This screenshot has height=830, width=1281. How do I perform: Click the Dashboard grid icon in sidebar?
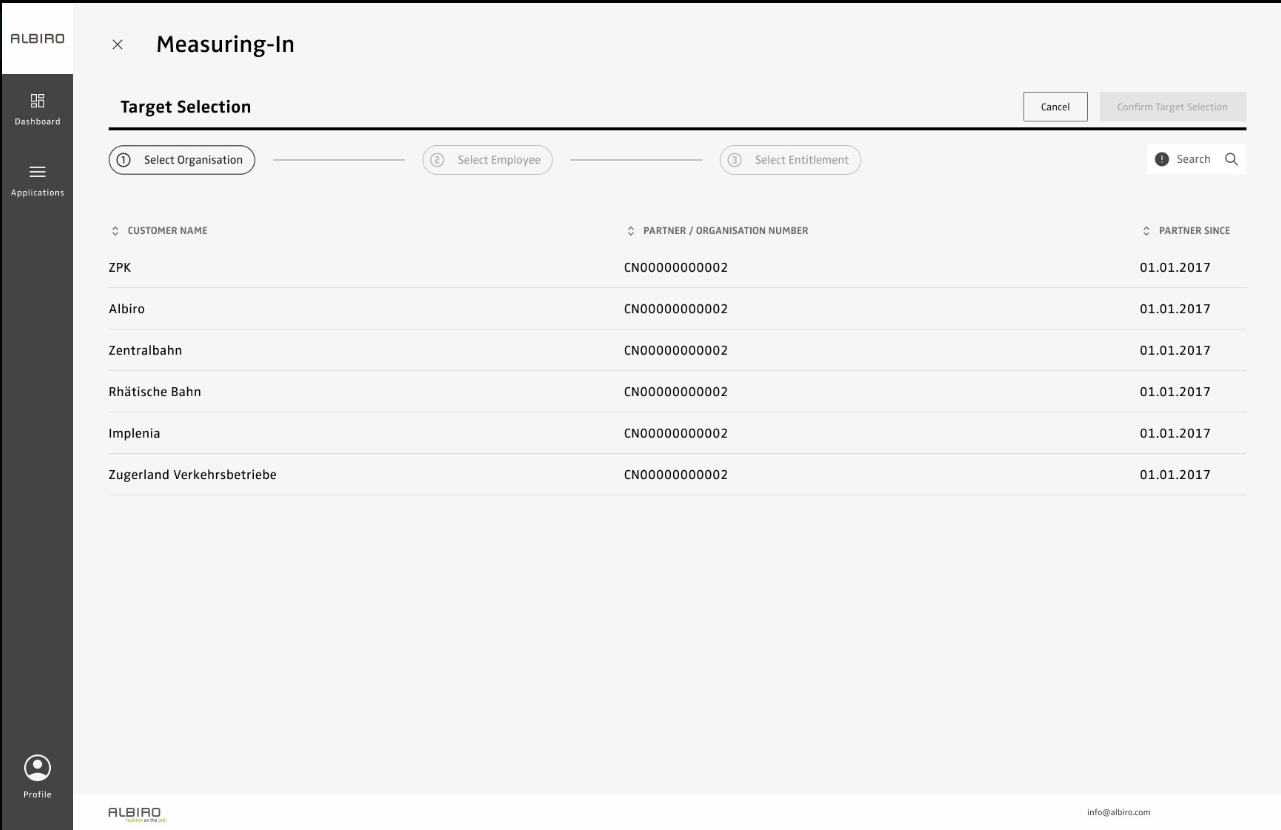click(x=36, y=100)
